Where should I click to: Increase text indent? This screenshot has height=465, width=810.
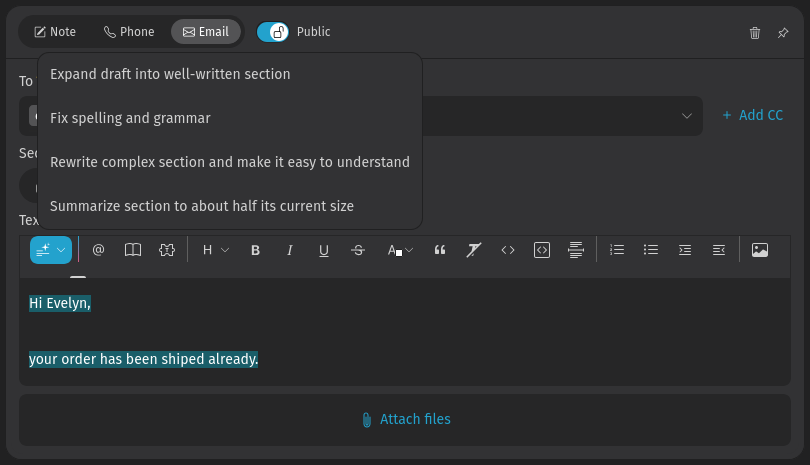click(x=685, y=250)
